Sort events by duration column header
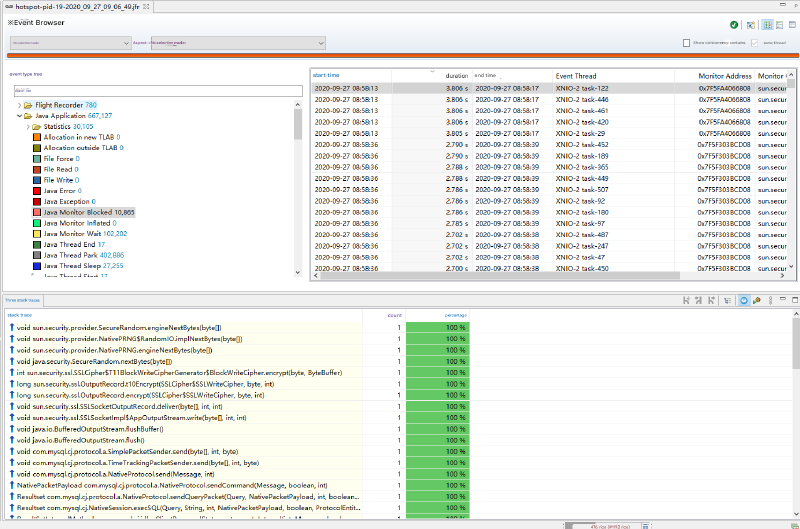800x529 pixels. (456, 76)
